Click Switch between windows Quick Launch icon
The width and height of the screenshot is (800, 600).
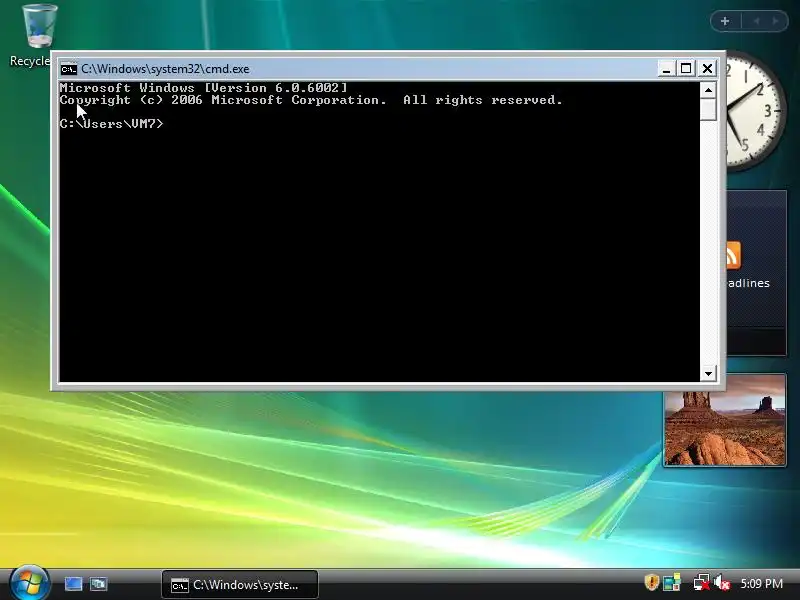pos(99,584)
